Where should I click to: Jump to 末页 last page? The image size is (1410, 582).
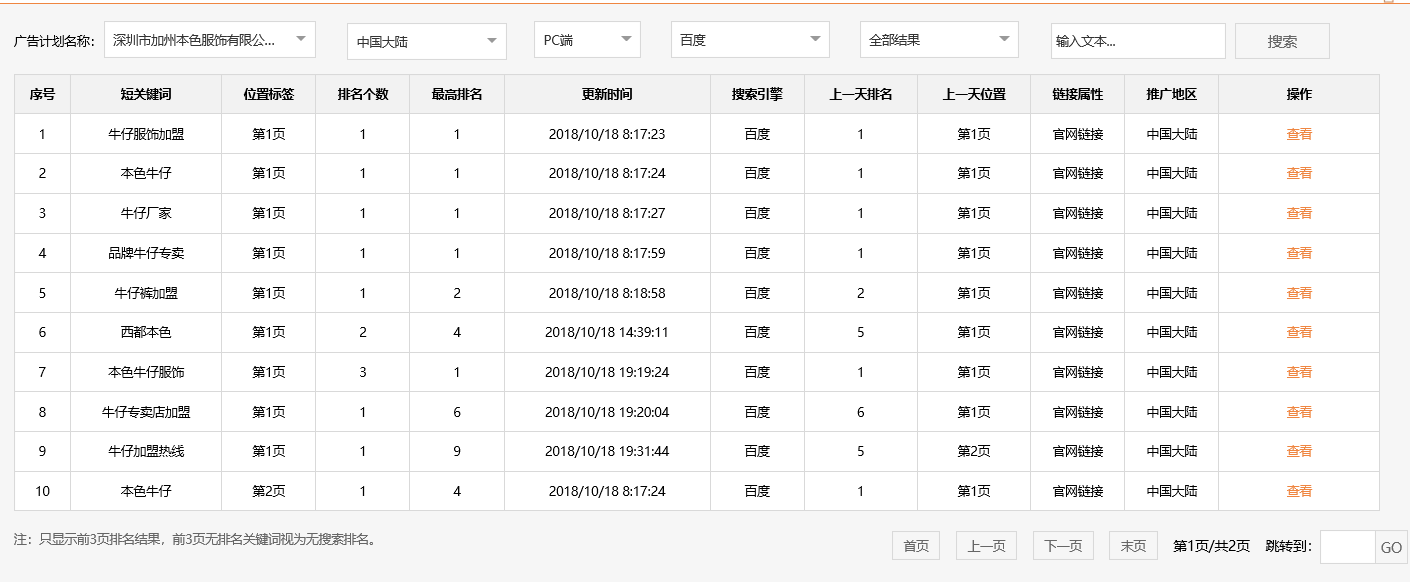point(1133,545)
